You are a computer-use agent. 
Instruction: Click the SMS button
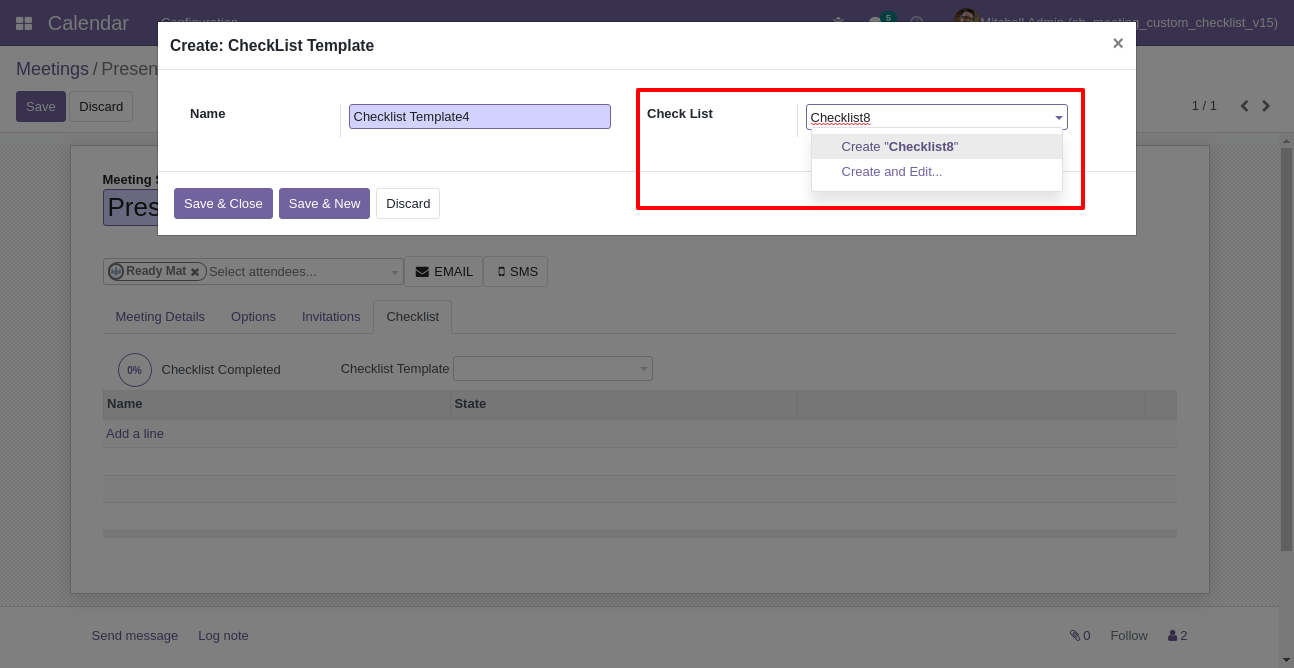pyautogui.click(x=516, y=272)
